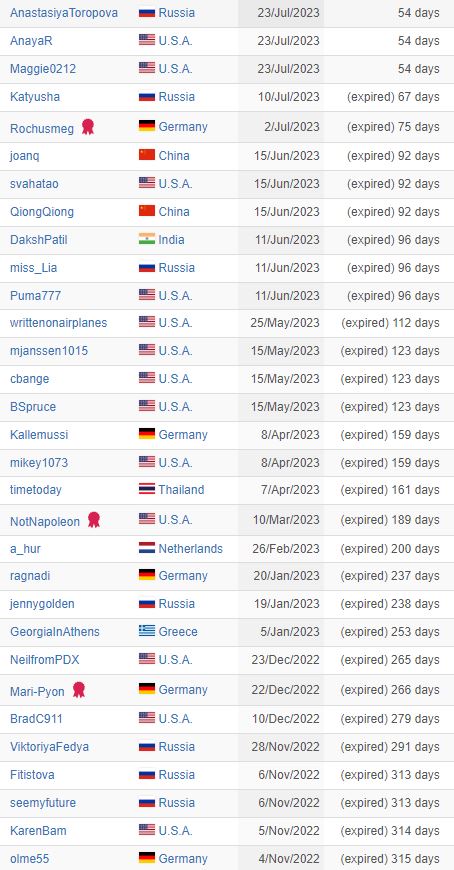Click the Greece flag beside GeorgiaInAthens
The width and height of the screenshot is (454, 870).
click(x=147, y=631)
